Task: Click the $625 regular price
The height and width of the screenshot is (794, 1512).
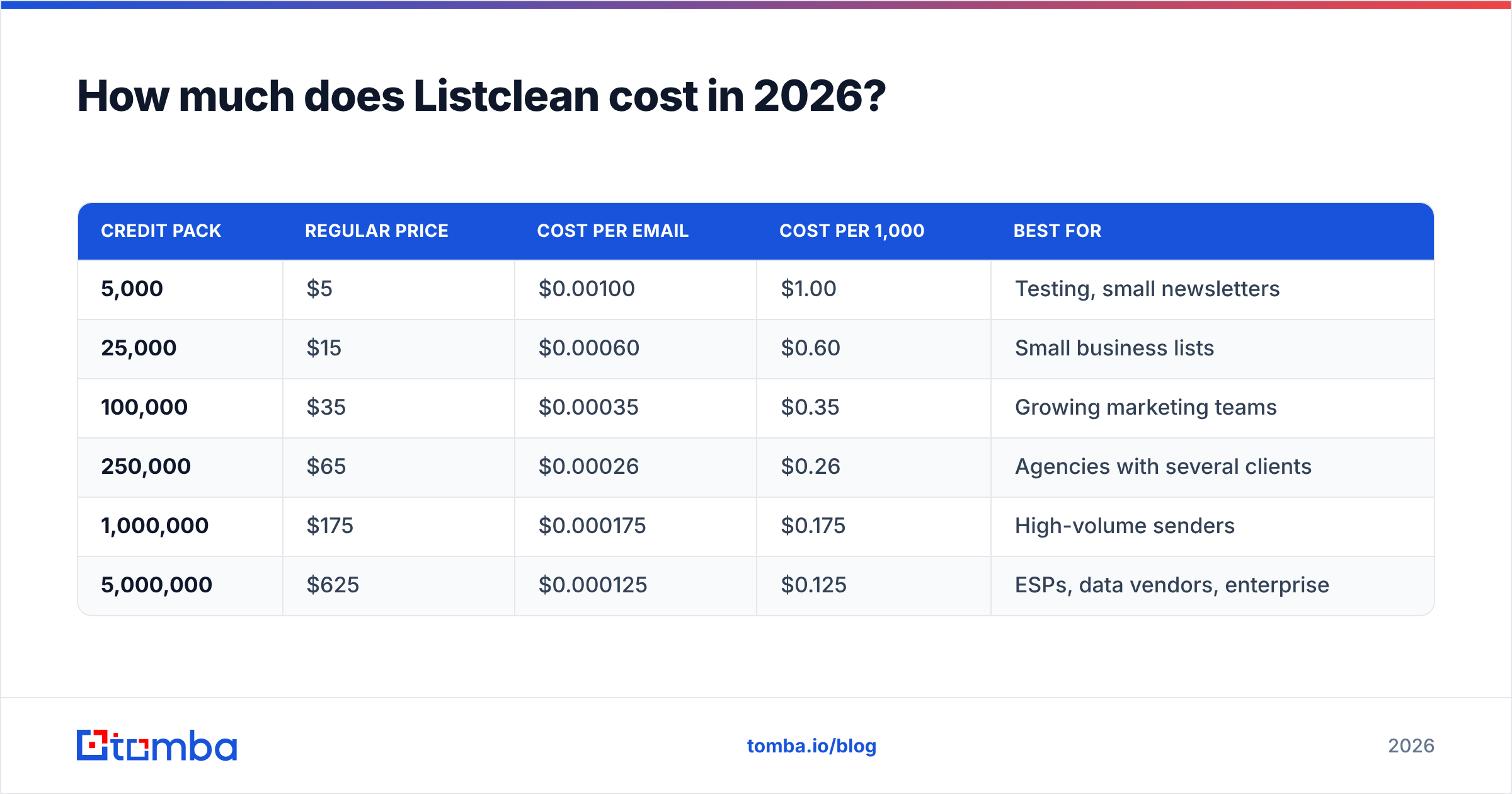Action: coord(333,585)
